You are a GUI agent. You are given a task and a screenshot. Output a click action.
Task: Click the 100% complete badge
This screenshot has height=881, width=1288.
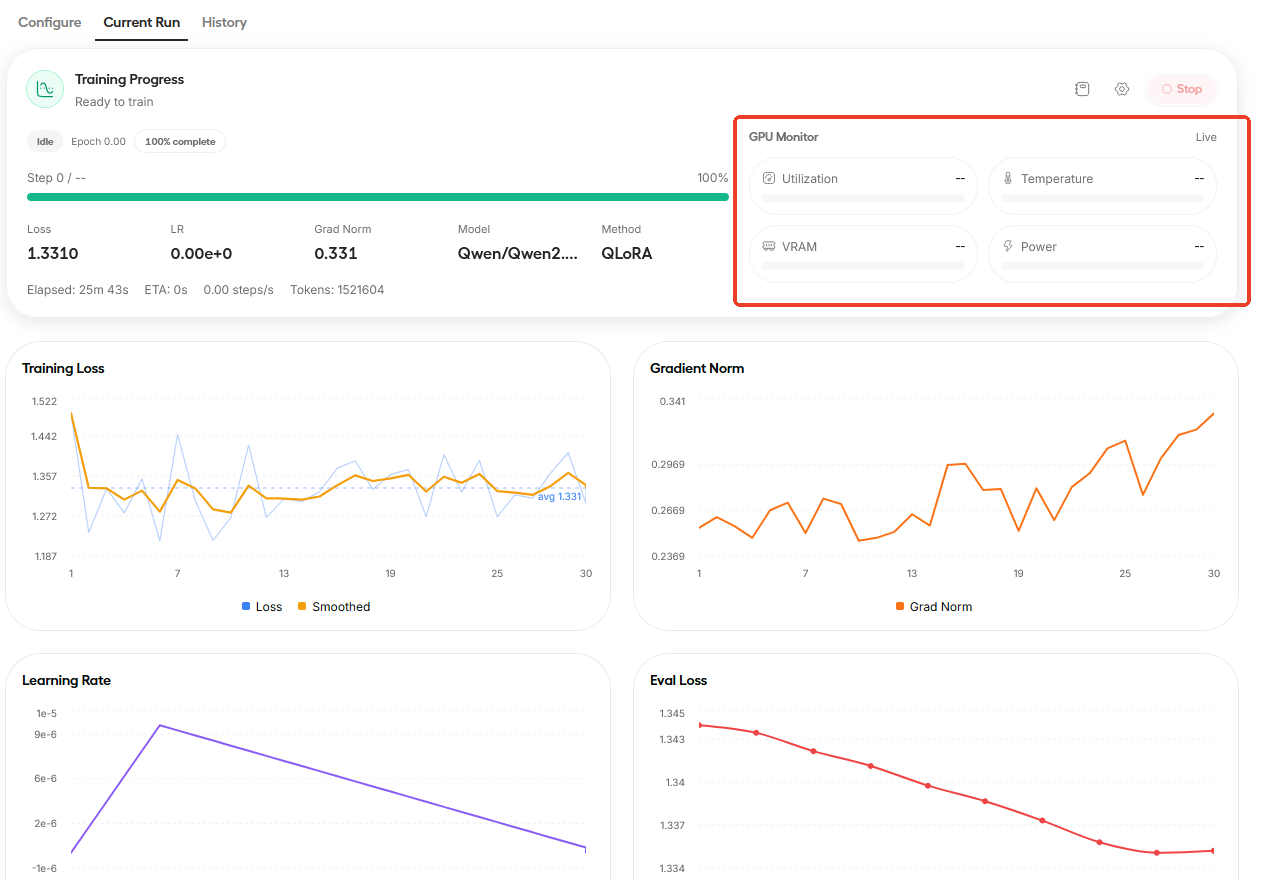pyautogui.click(x=180, y=142)
